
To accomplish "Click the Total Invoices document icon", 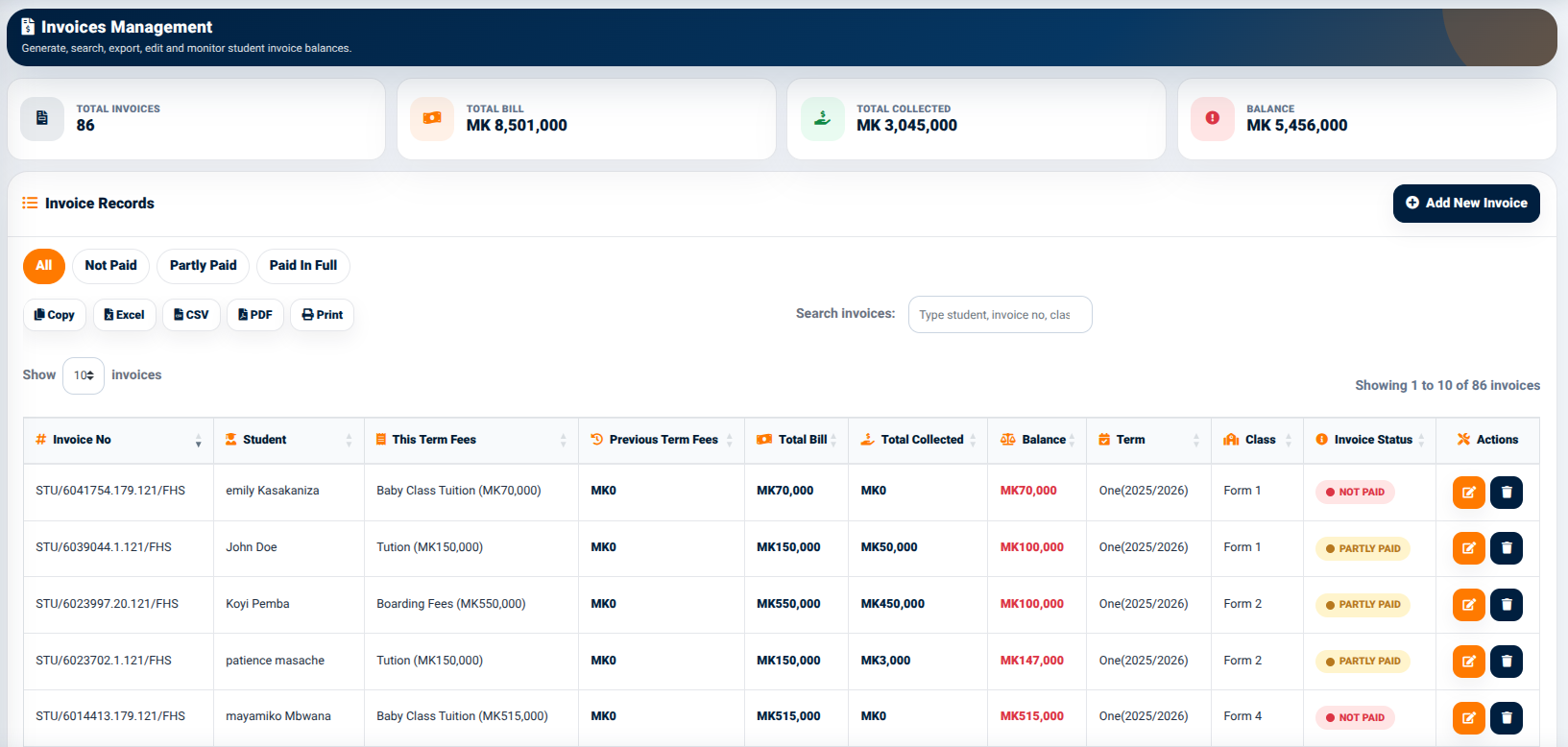I will [42, 118].
